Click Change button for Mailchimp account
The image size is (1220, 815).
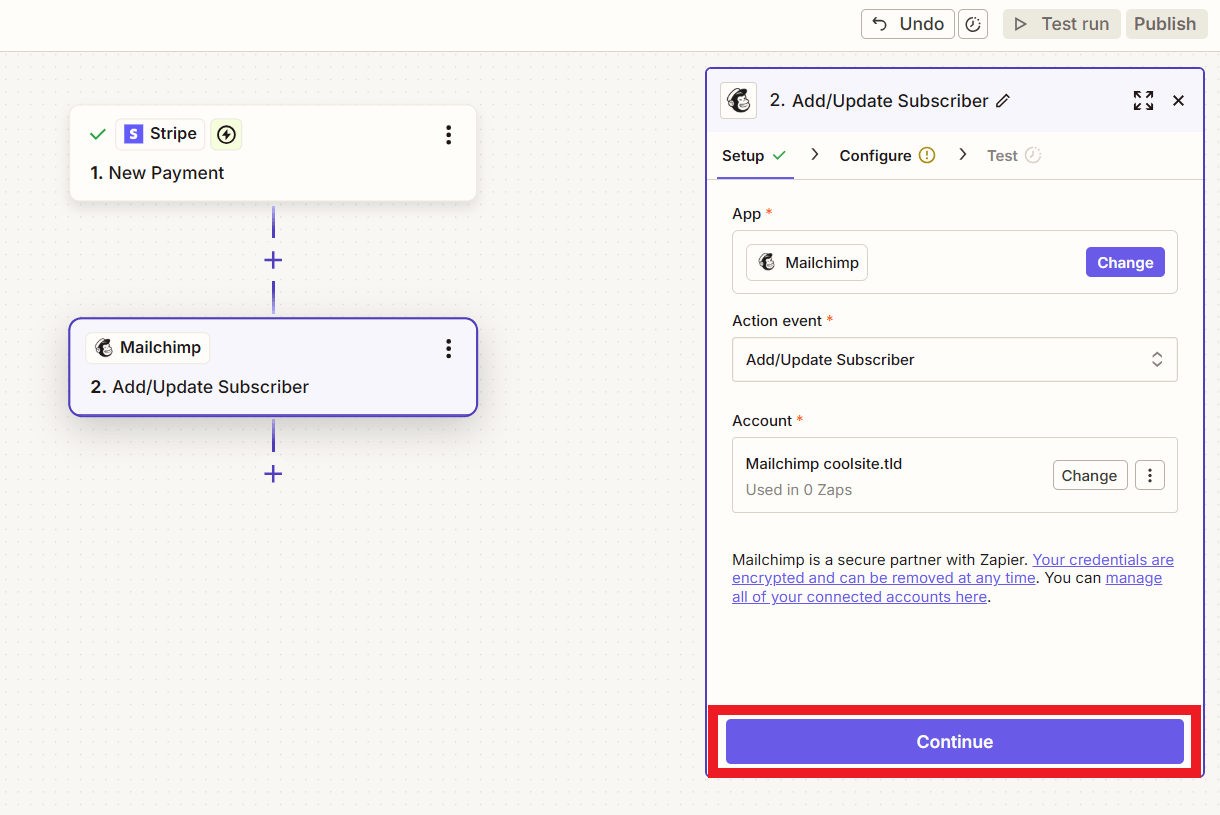tap(1089, 475)
